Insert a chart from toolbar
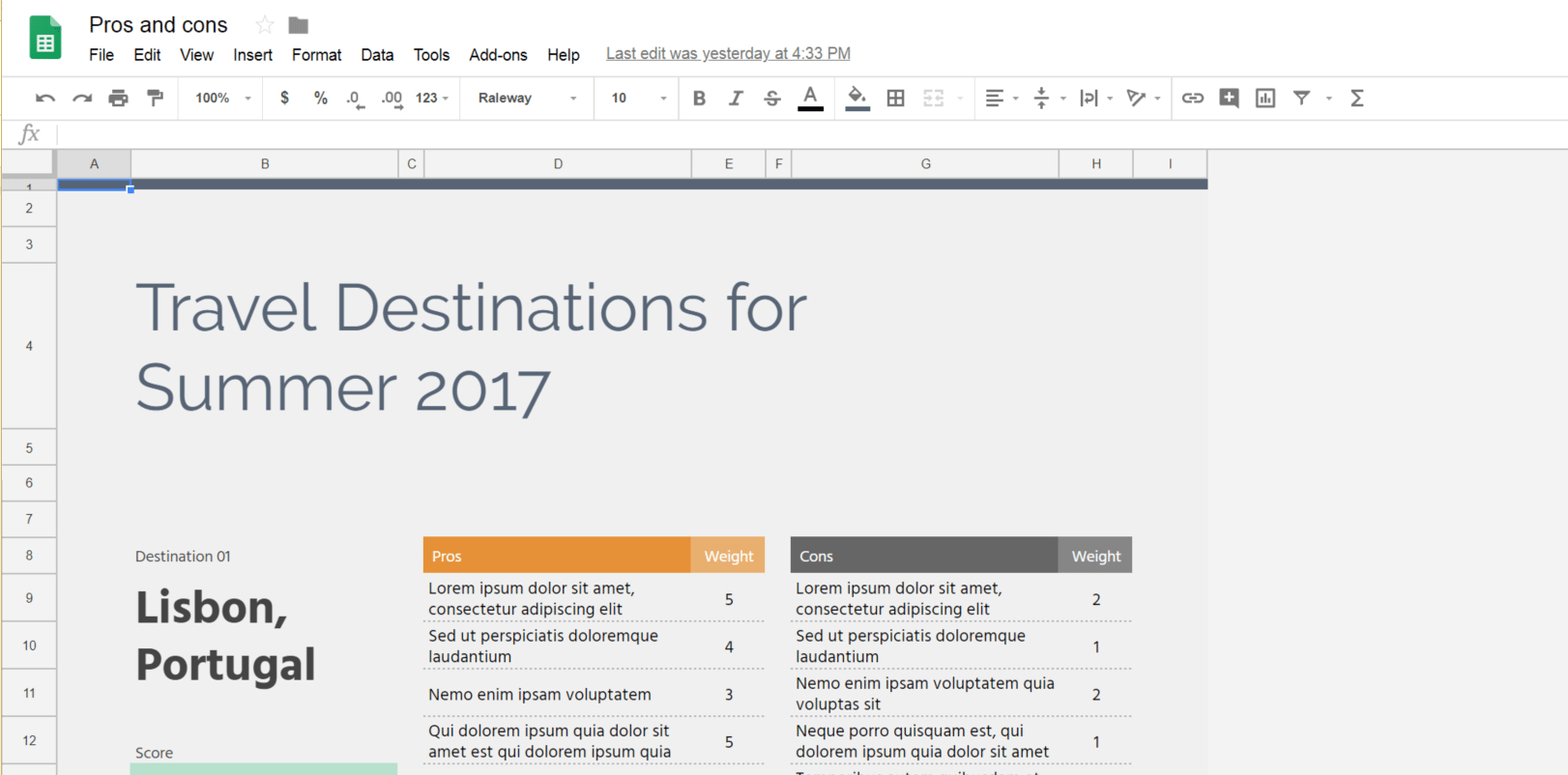The image size is (1568, 775). [x=1264, y=98]
